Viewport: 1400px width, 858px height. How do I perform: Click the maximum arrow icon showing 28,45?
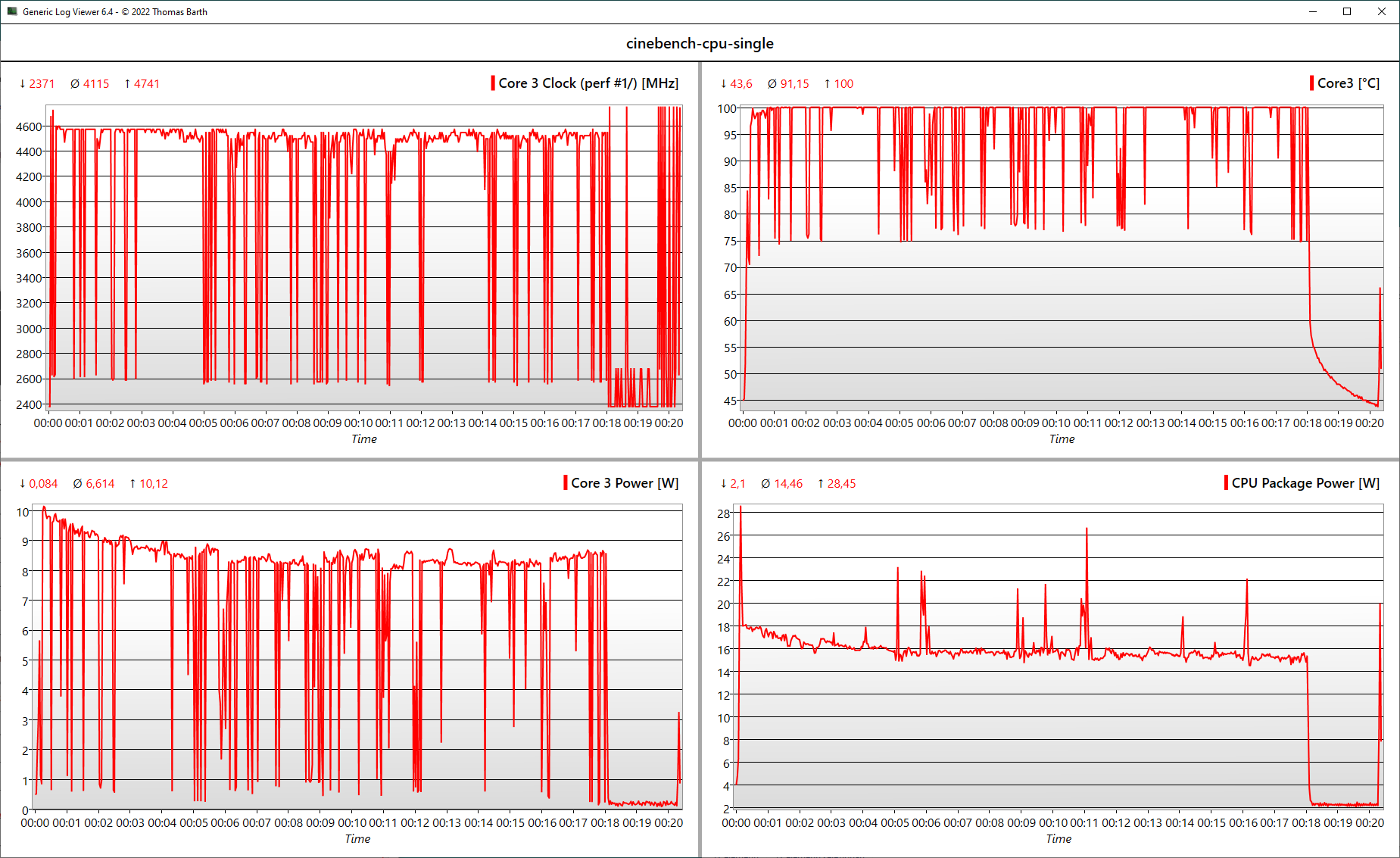click(x=822, y=482)
